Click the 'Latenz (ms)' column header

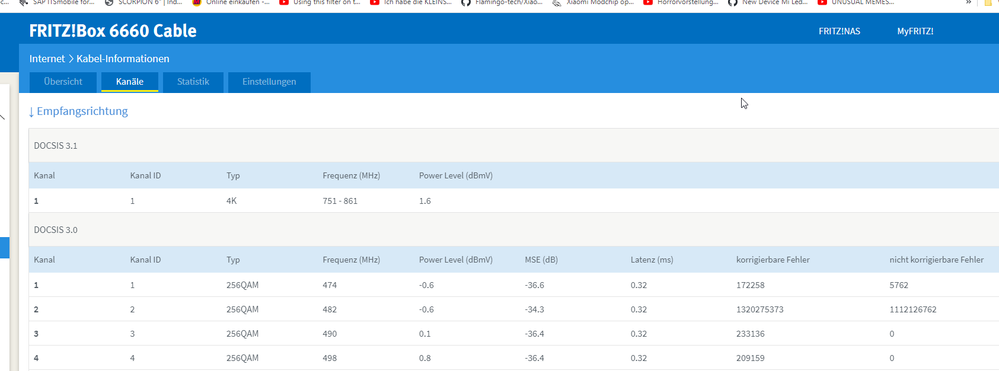pyautogui.click(x=652, y=259)
